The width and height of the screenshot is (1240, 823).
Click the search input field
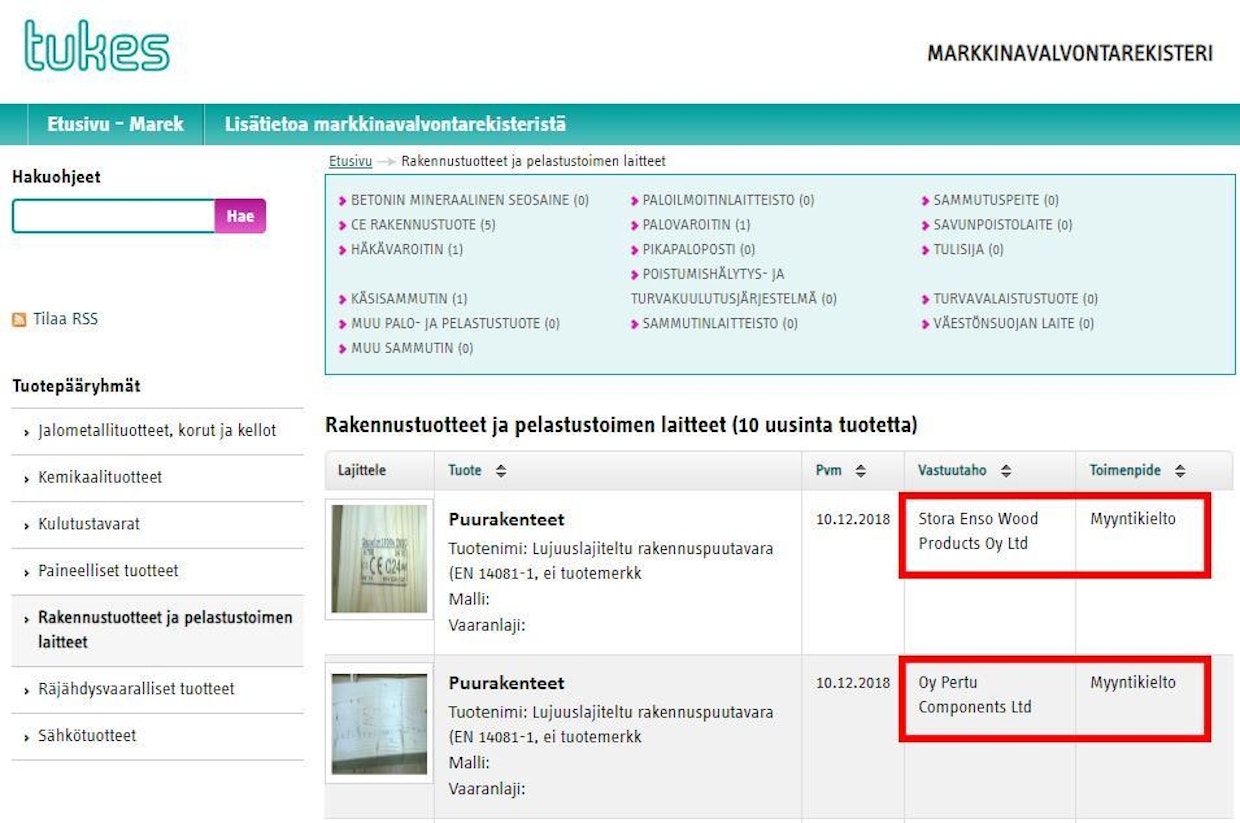coord(113,216)
